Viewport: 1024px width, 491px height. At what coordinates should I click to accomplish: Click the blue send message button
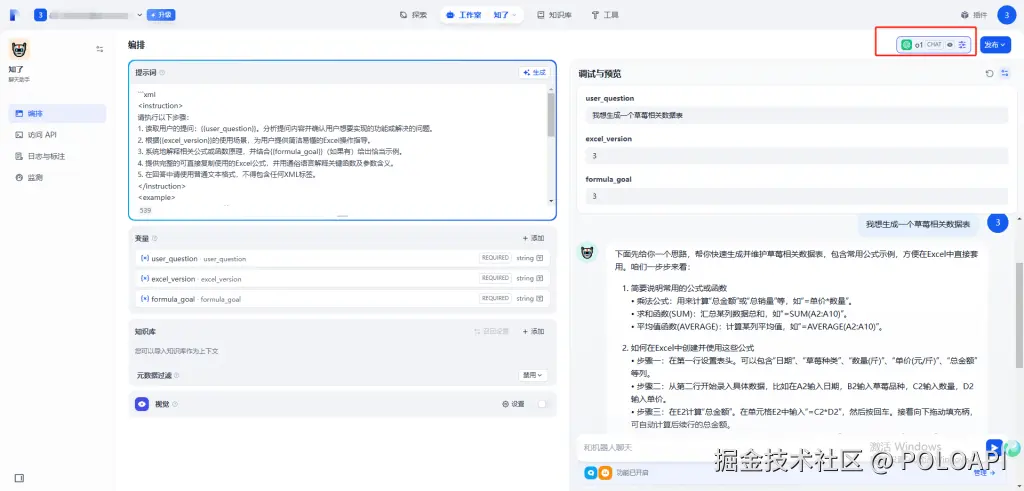pos(995,447)
